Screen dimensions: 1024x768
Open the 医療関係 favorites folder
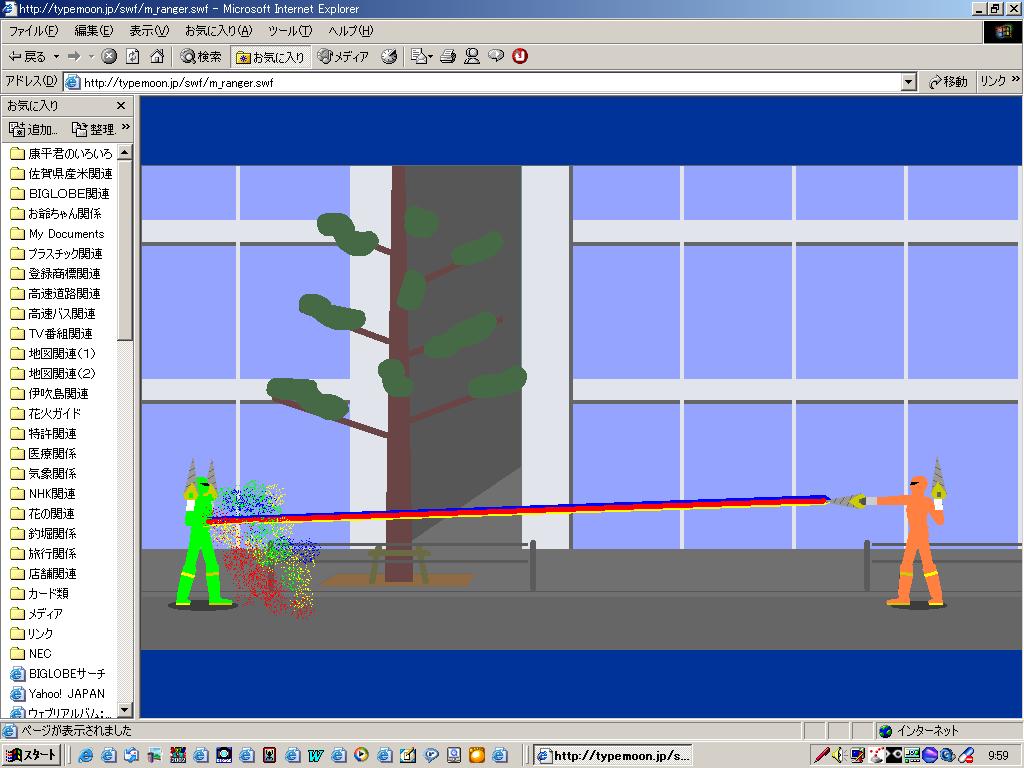coord(44,453)
